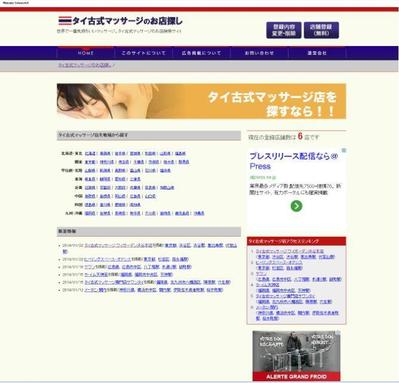Click 関内駅 link in news list
Viewport: 399px width, 383px height.
pos(164,290)
